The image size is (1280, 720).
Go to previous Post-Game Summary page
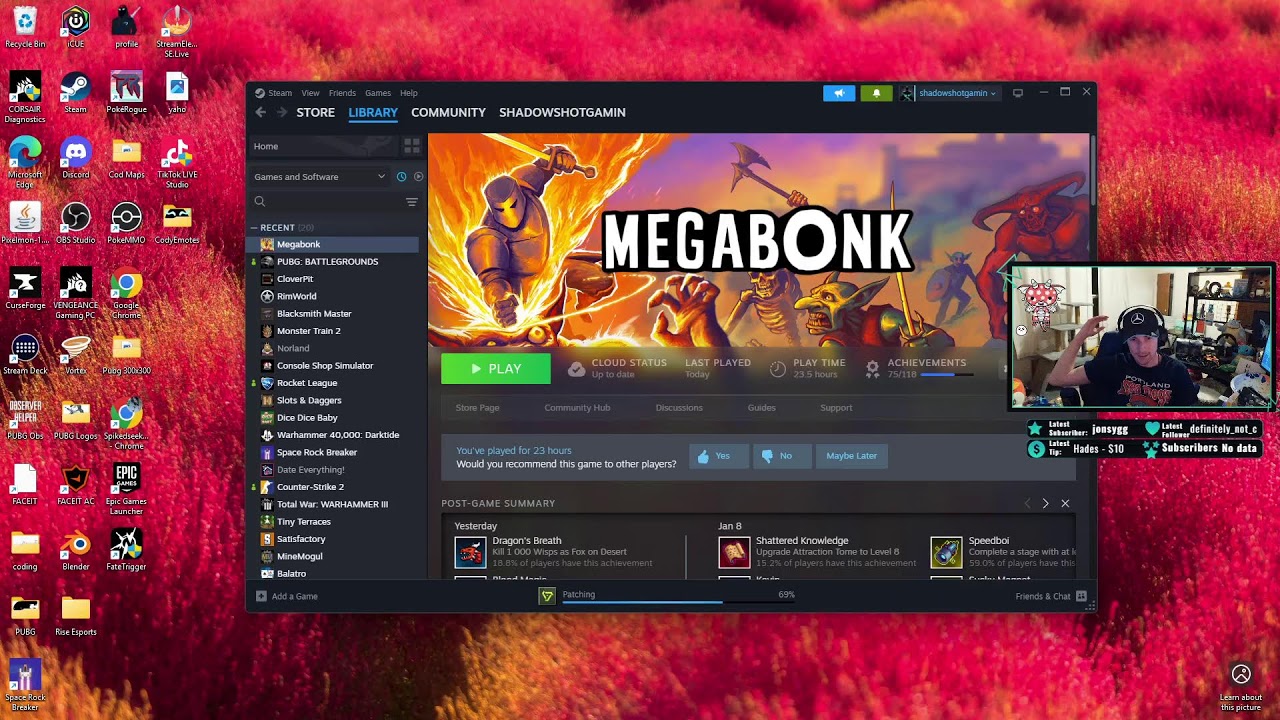click(1026, 503)
